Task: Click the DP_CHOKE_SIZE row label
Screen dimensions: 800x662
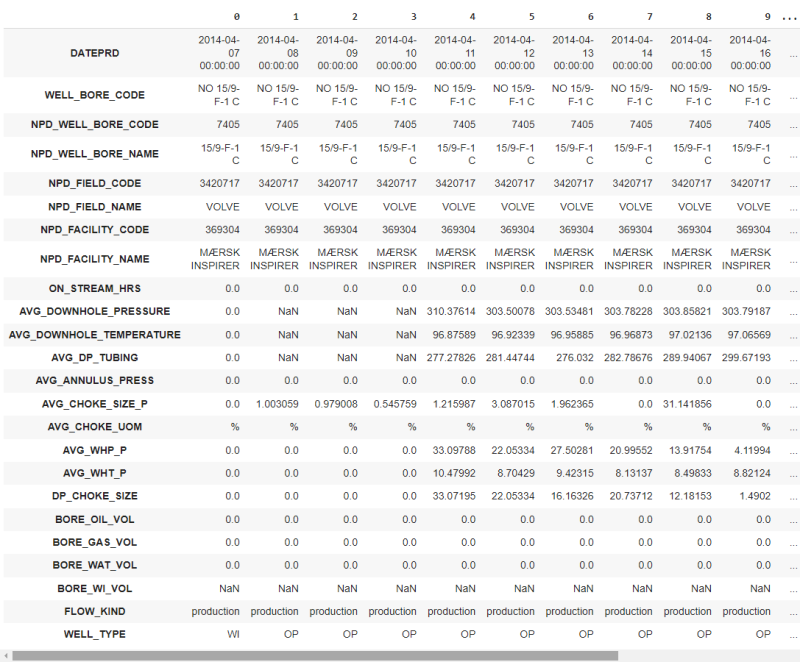Action: click(94, 496)
